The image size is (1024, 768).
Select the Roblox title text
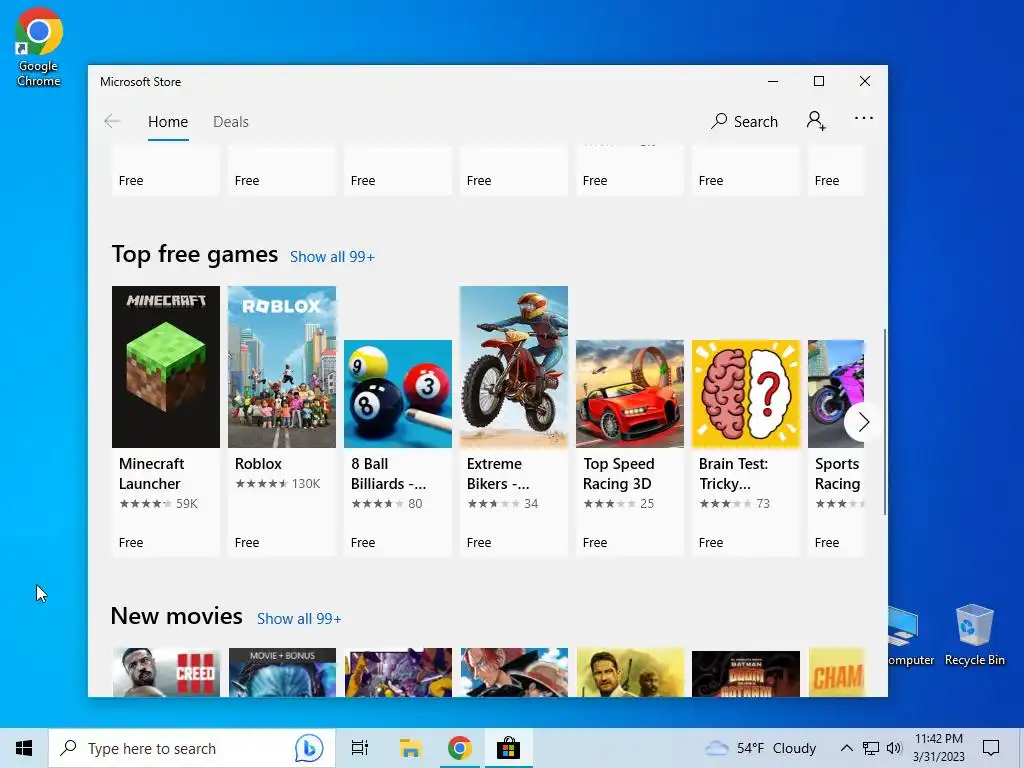point(258,464)
